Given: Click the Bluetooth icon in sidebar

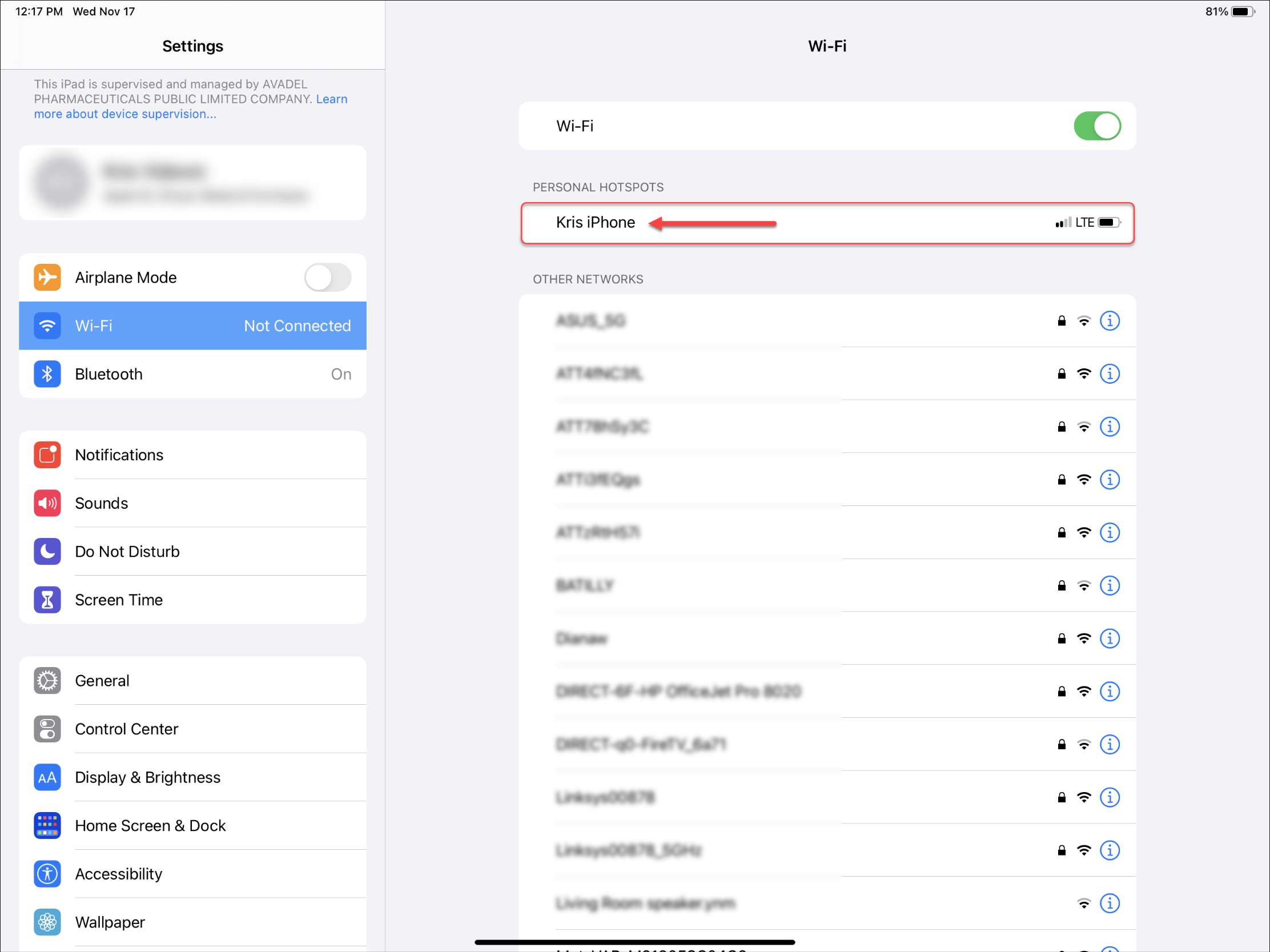Looking at the screenshot, I should click(47, 374).
